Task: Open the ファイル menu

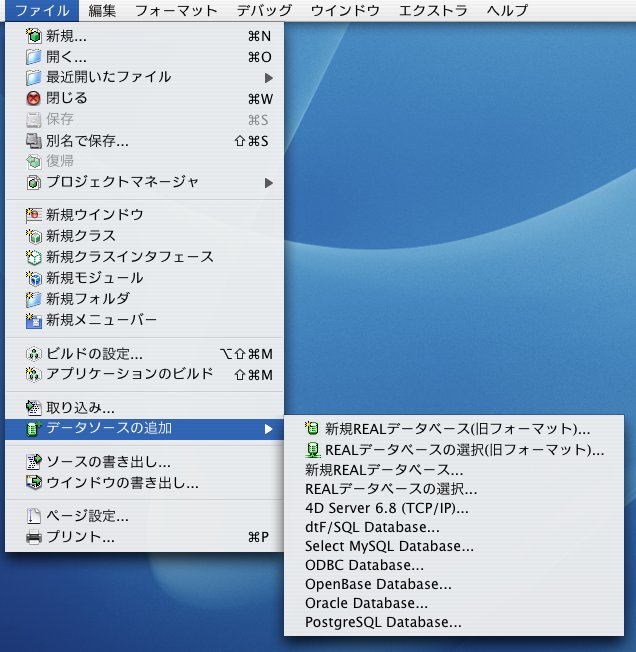Action: (x=42, y=10)
